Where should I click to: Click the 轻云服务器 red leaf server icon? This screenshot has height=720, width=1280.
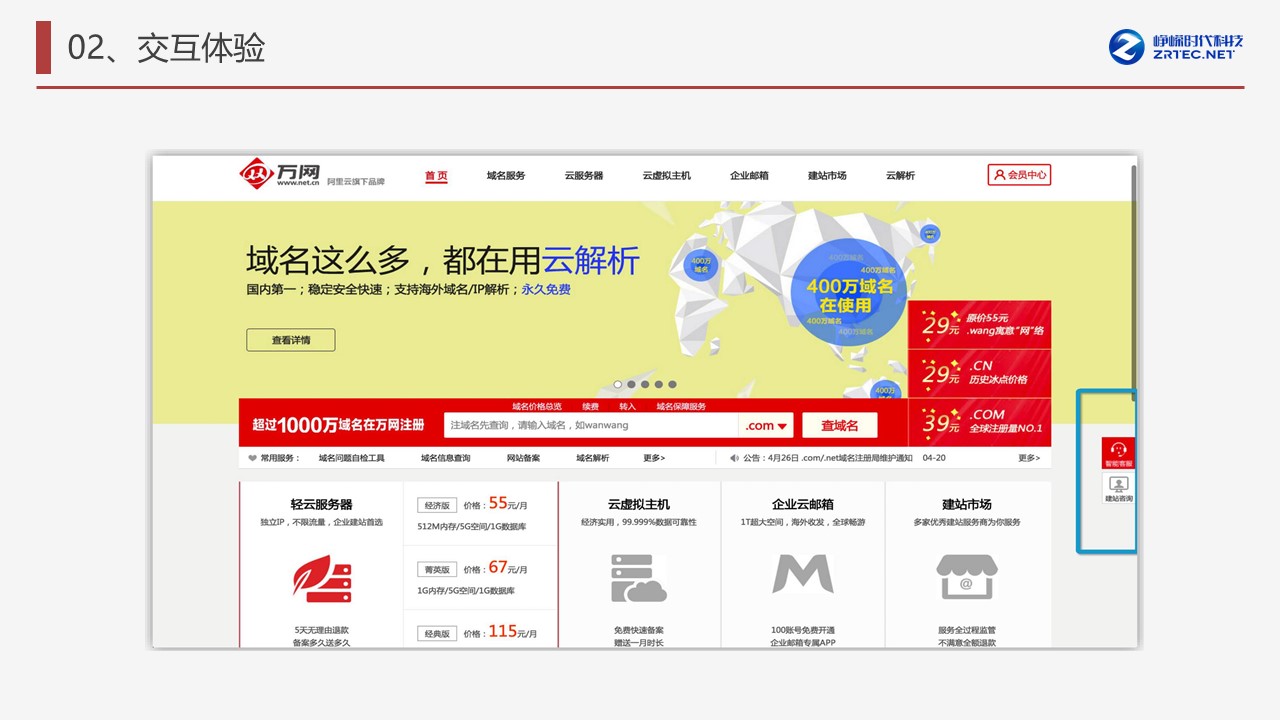pos(322,578)
